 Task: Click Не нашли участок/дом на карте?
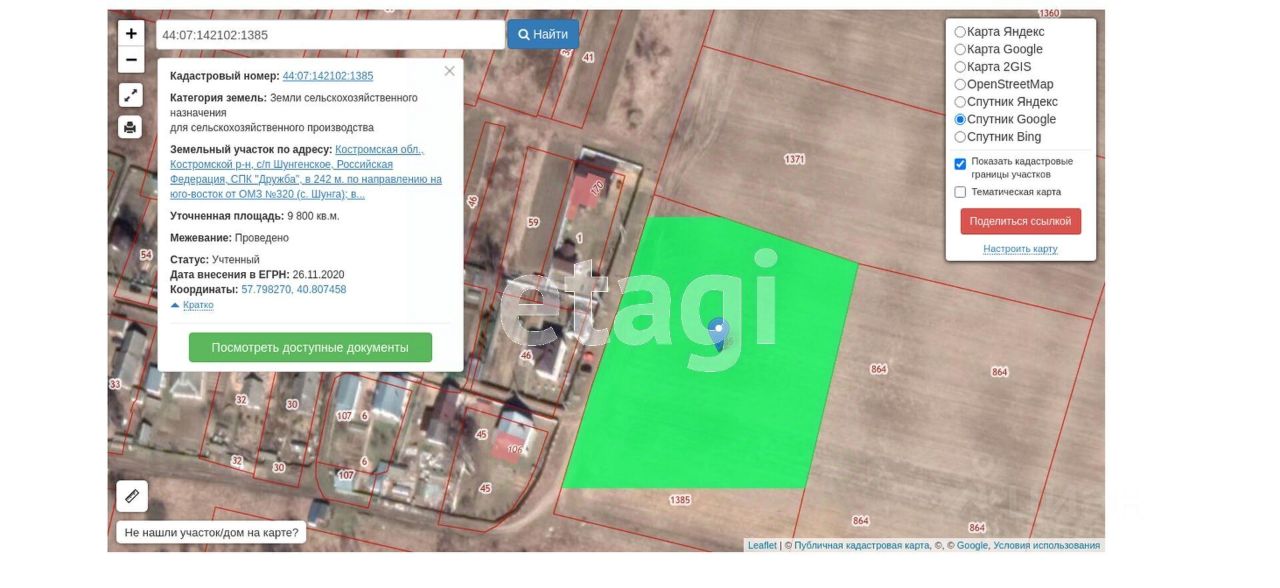click(211, 532)
